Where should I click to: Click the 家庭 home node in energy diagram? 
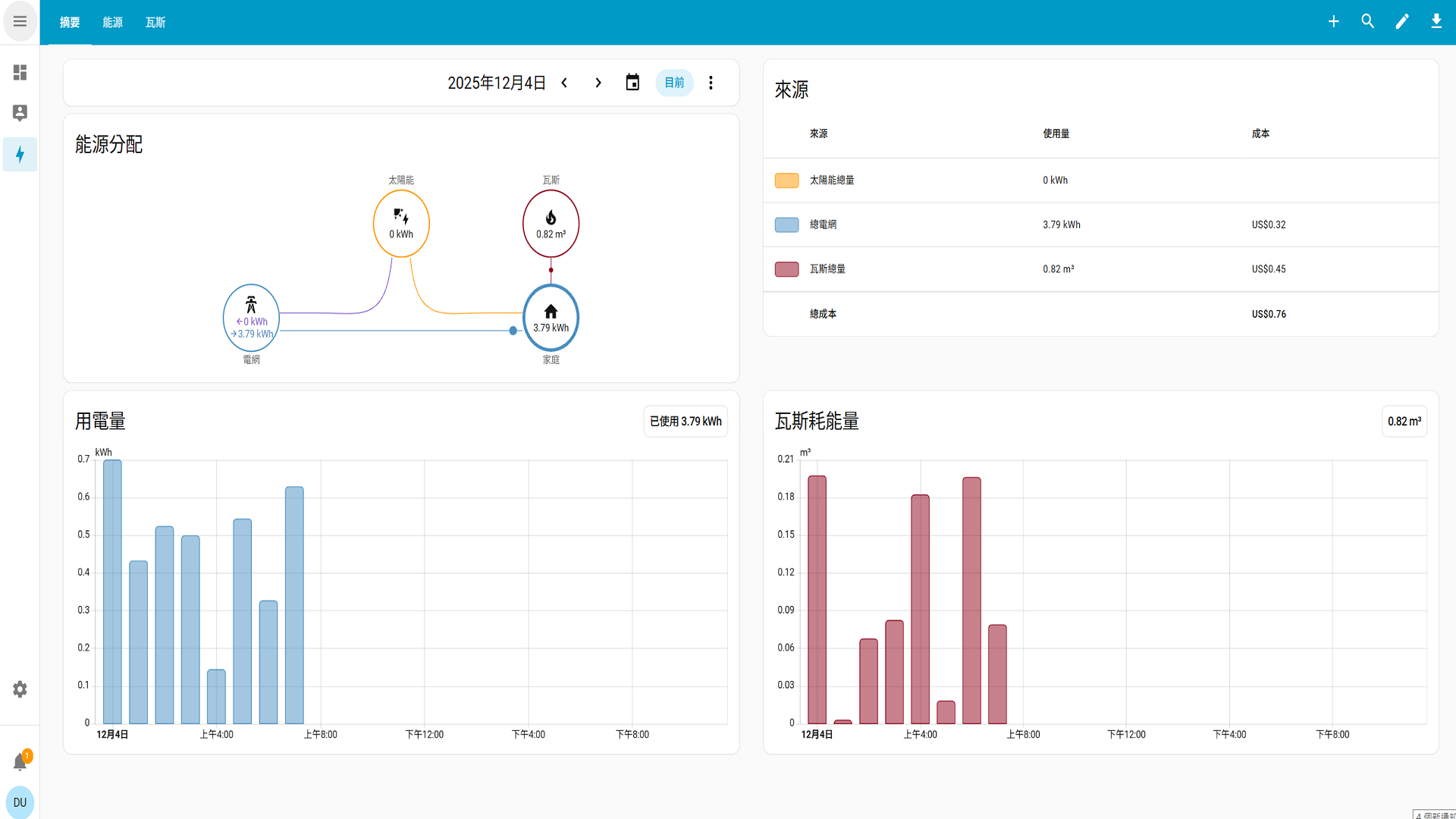coord(551,318)
